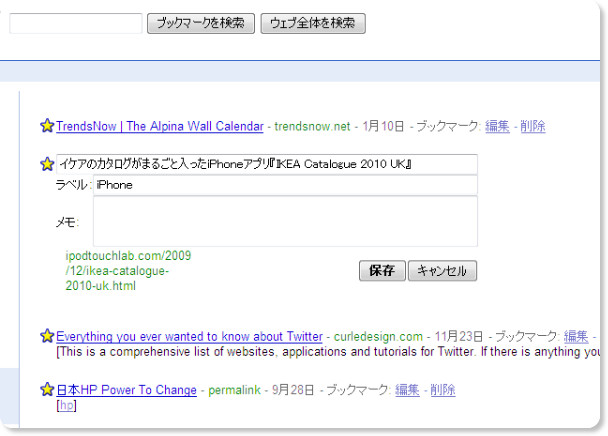This screenshot has width=608, height=436.
Task: Click 編集 link for Twitter bookmark
Action: tap(576, 336)
